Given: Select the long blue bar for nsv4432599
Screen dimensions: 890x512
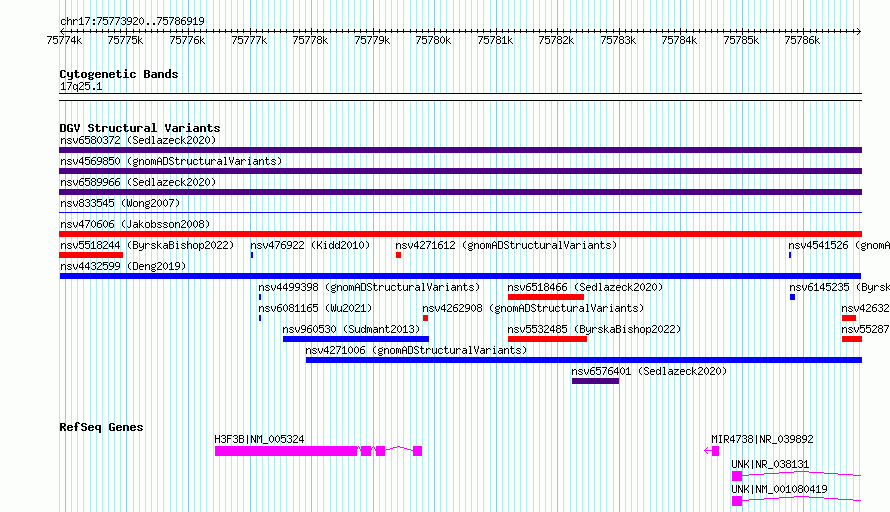Looking at the screenshot, I should pyautogui.click(x=460, y=276).
